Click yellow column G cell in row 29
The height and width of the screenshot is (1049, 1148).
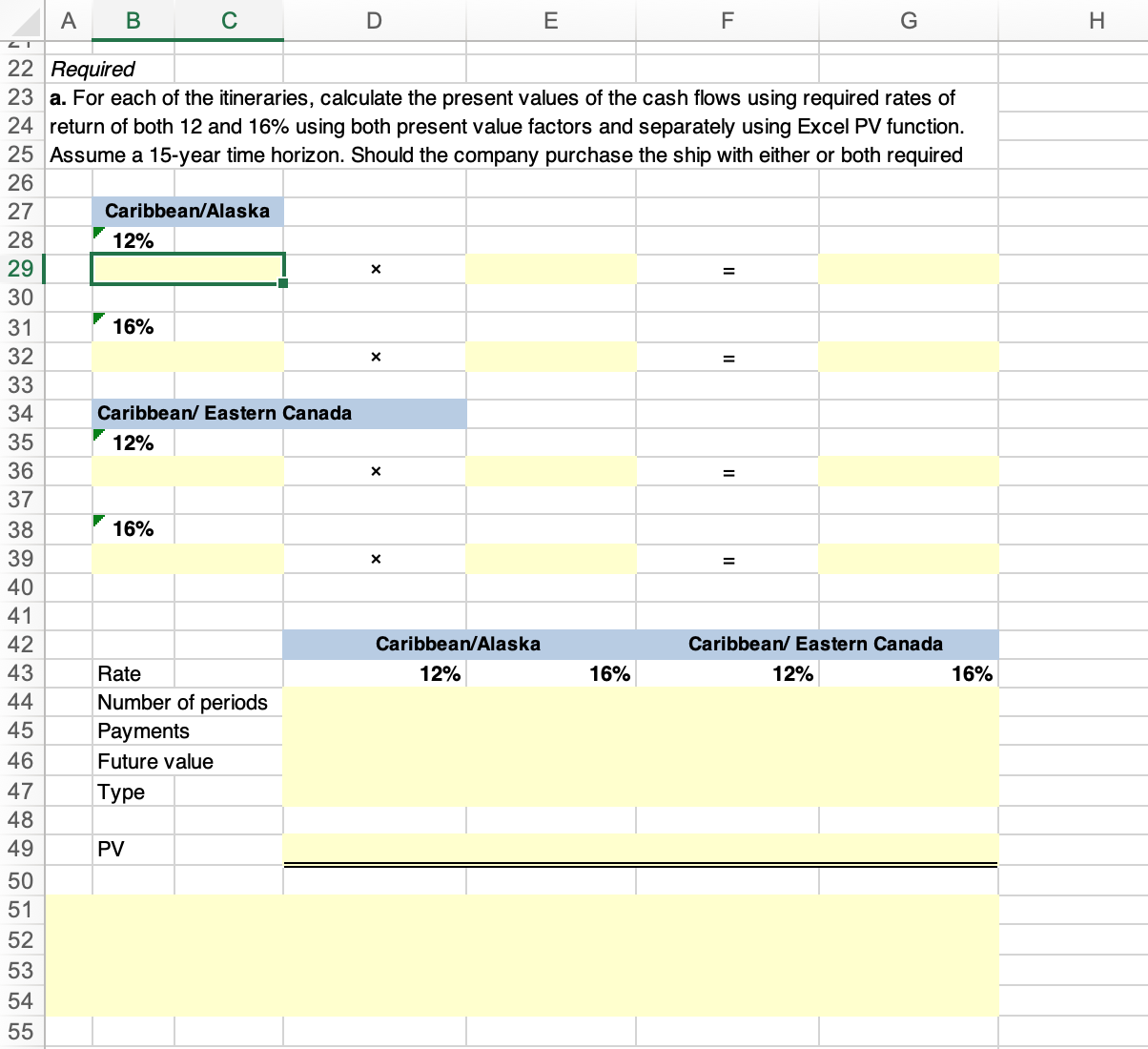[908, 269]
